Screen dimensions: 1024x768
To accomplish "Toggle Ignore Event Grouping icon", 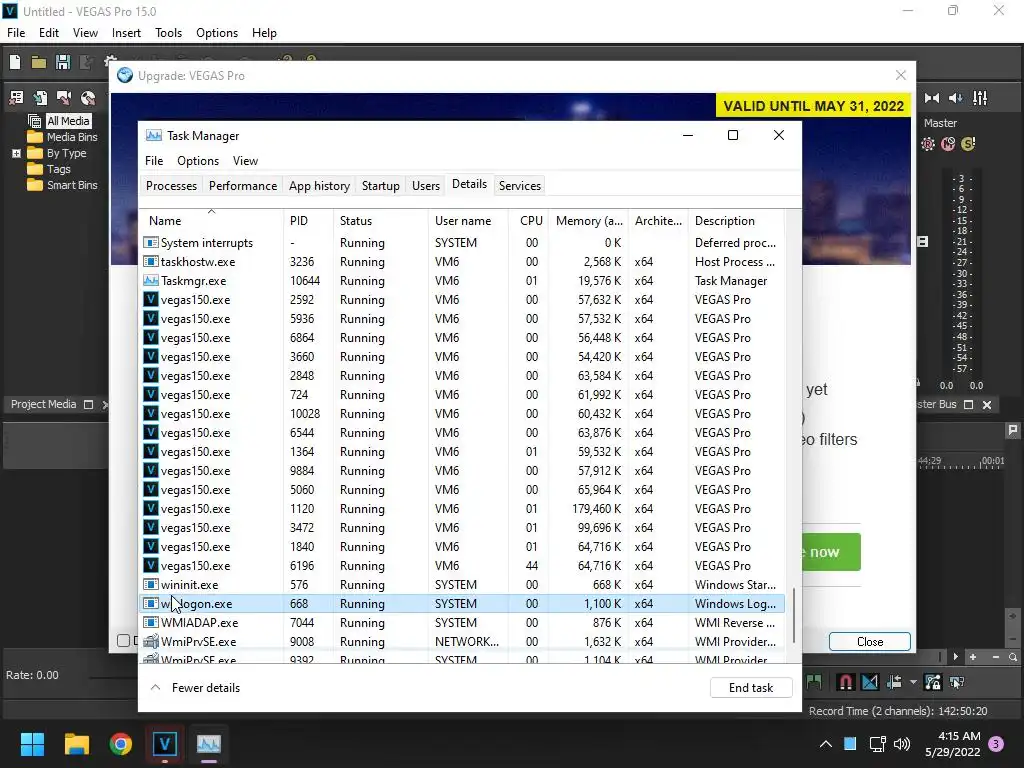I will click(957, 682).
